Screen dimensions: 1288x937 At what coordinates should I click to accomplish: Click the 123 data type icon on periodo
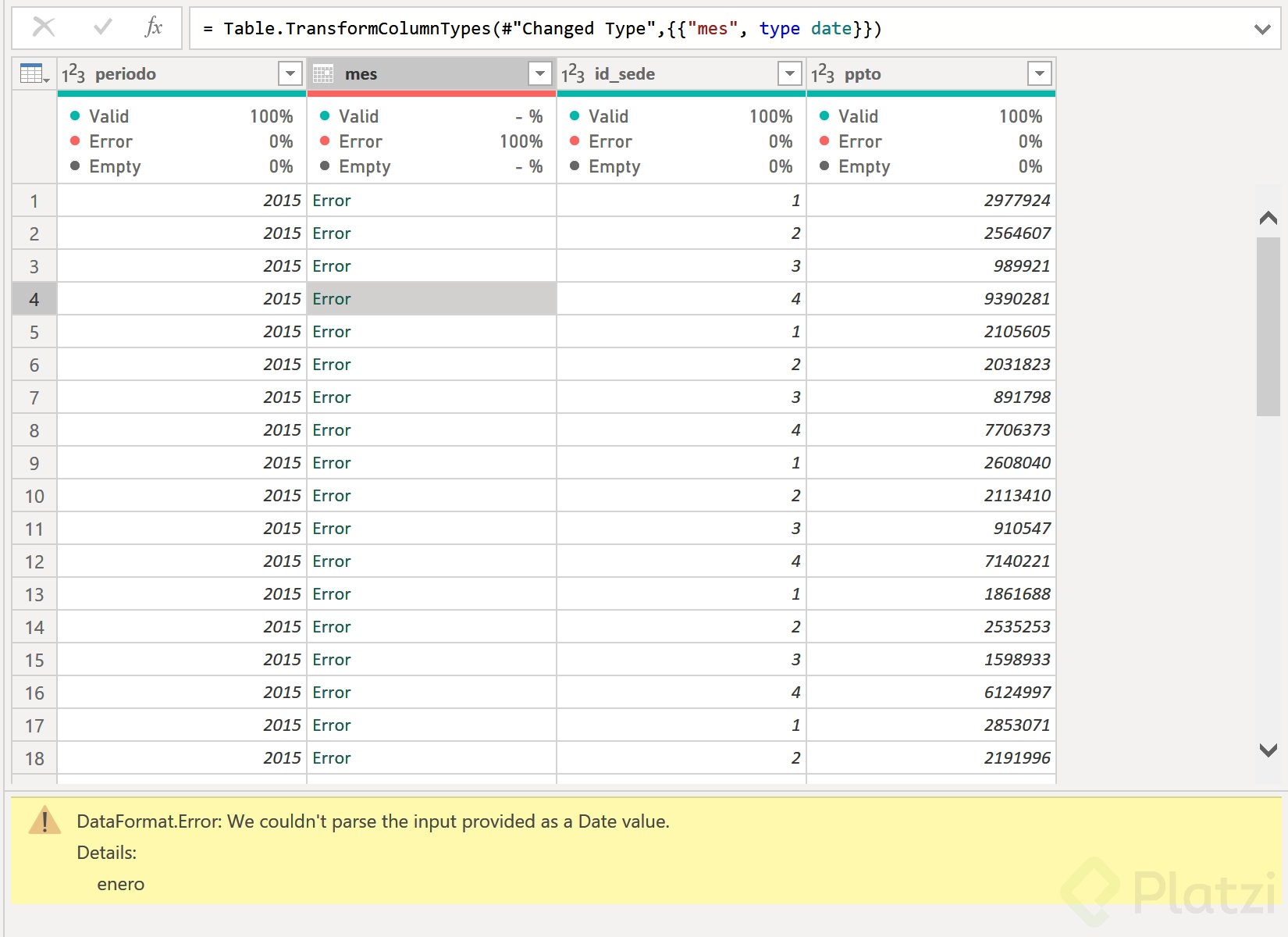coord(74,73)
